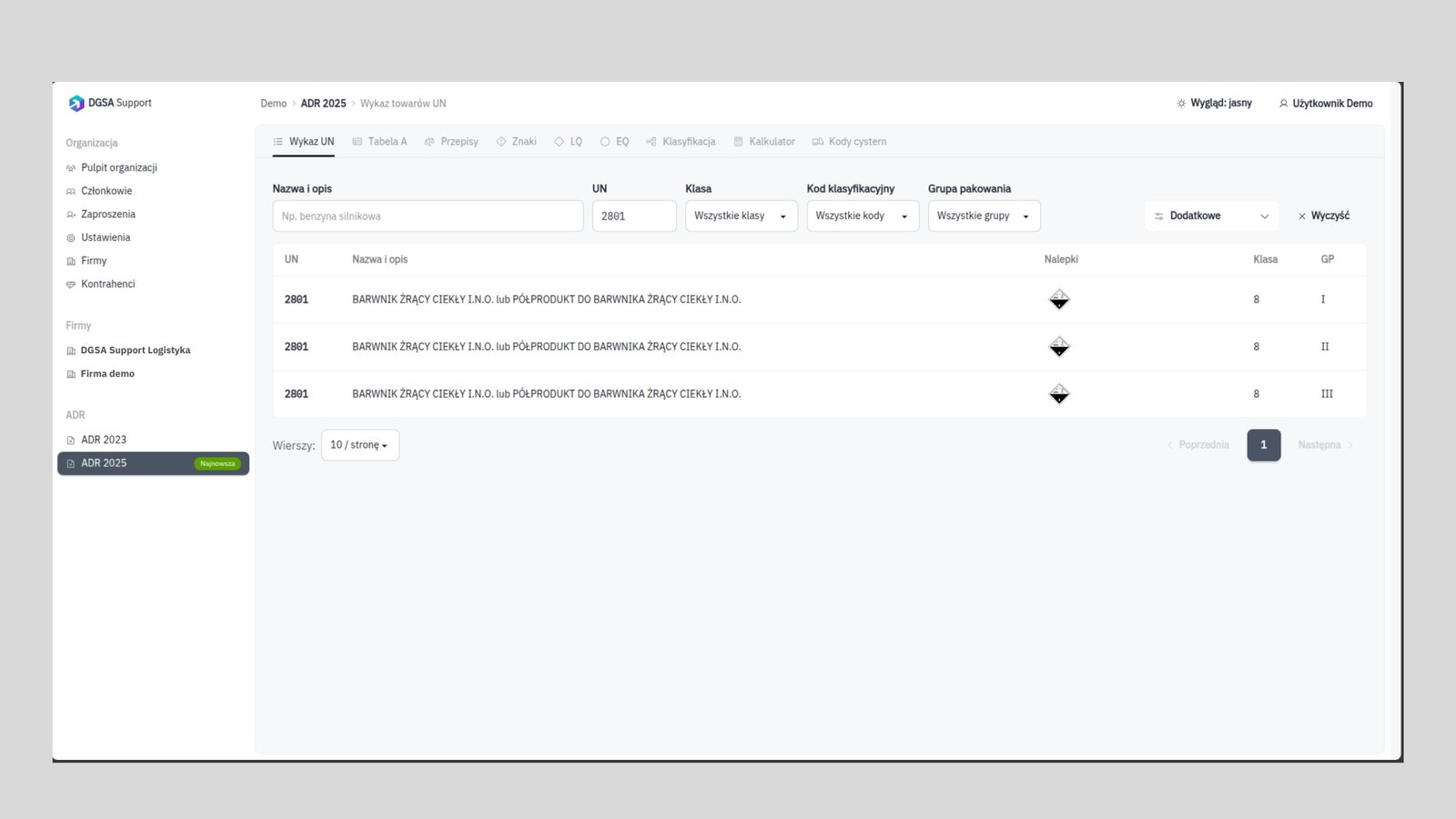Viewport: 1456px width, 819px height.
Task: Click the ADR 2025 breadcrumb link
Action: pos(323,104)
